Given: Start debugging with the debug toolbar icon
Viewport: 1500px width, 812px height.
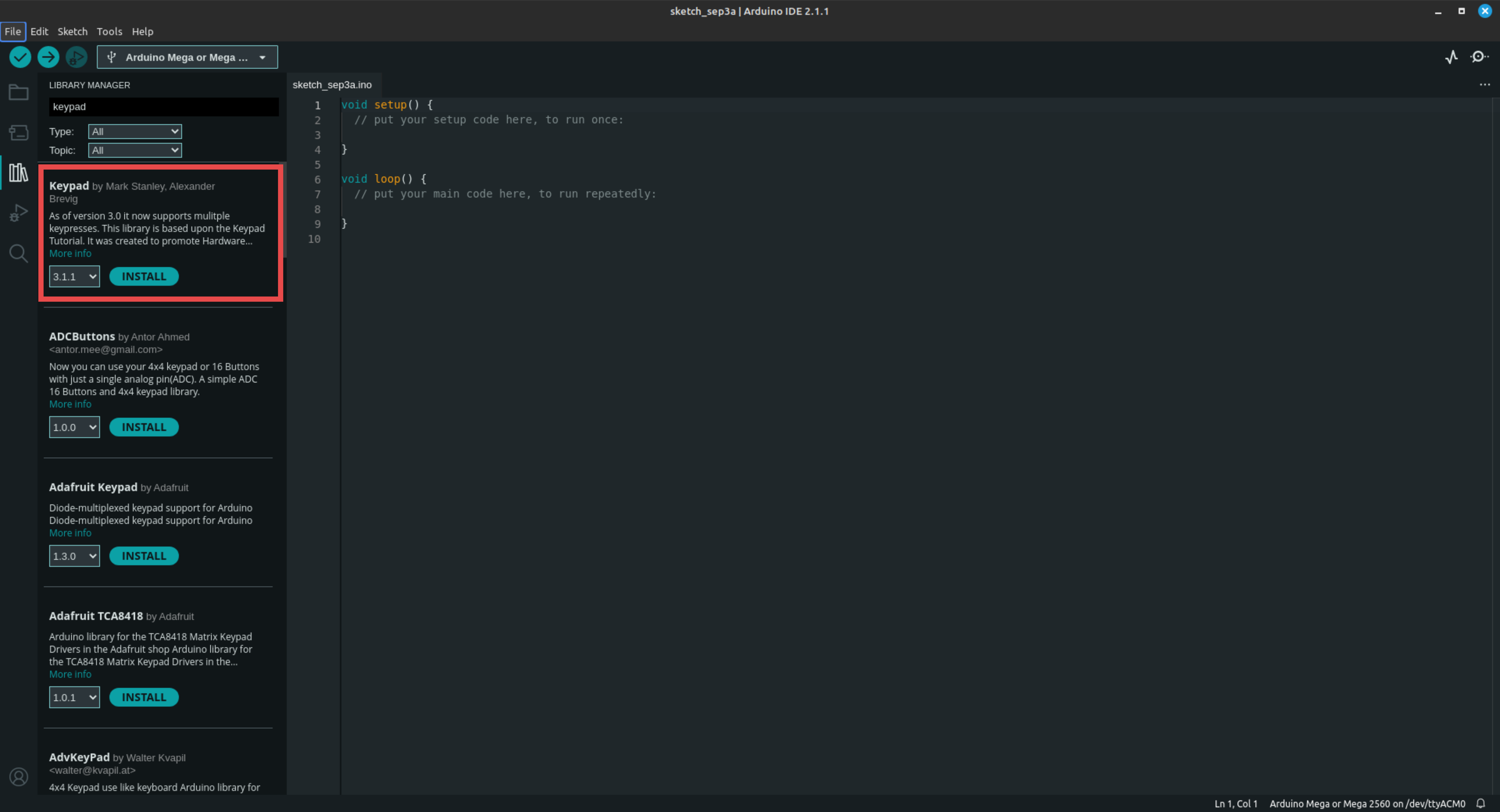Looking at the screenshot, I should (76, 57).
